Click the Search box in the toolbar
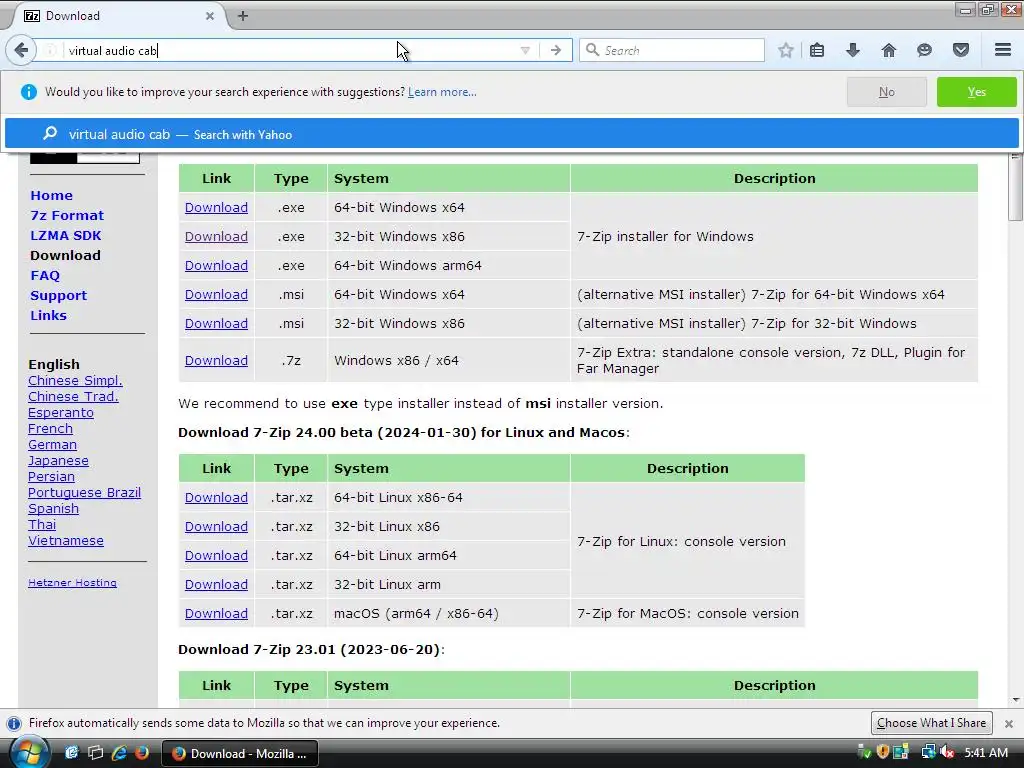Viewport: 1024px width, 768px height. (671, 50)
